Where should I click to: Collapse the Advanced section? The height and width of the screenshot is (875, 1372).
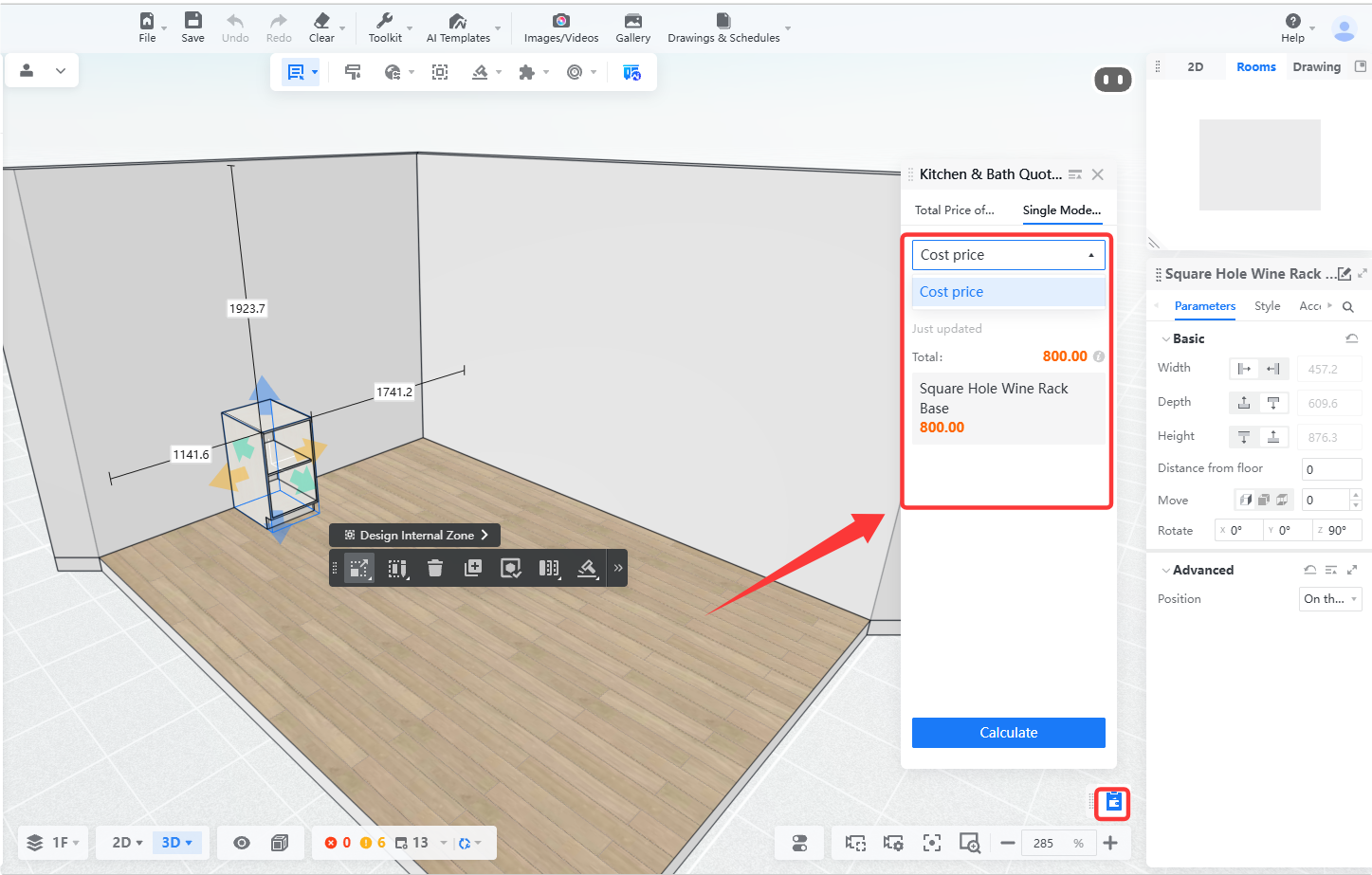click(1166, 570)
